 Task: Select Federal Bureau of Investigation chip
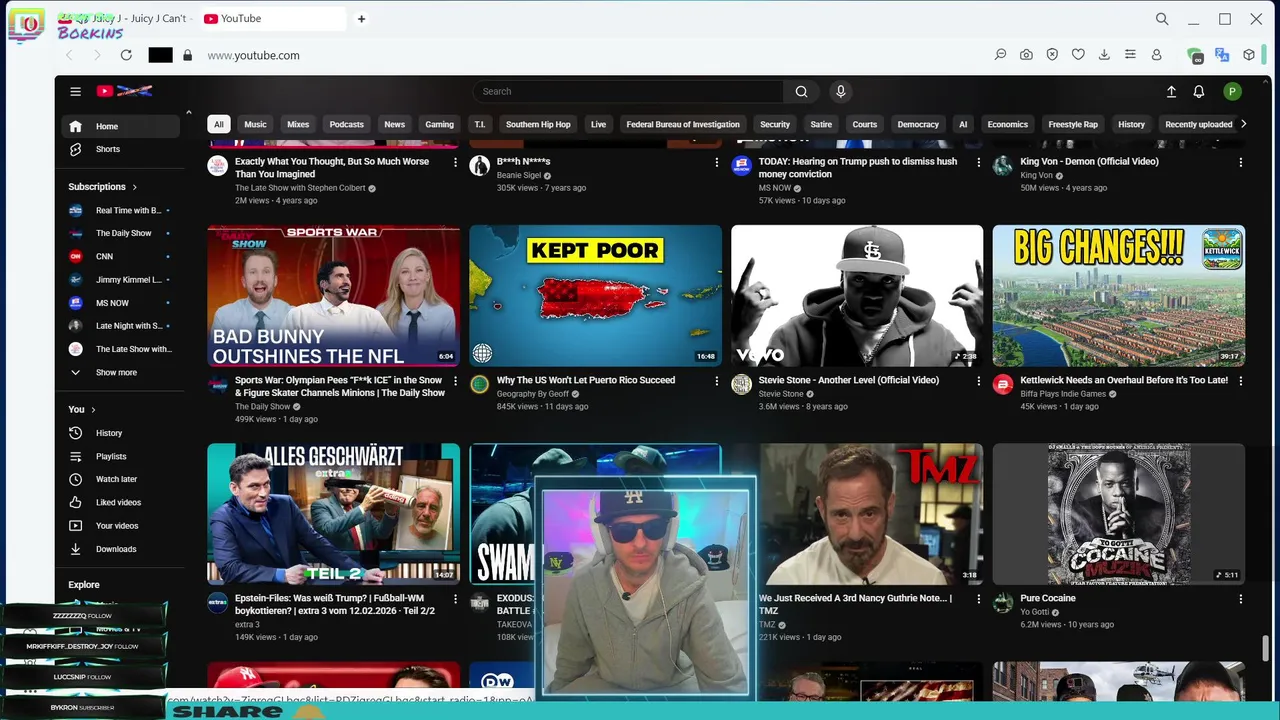(683, 124)
